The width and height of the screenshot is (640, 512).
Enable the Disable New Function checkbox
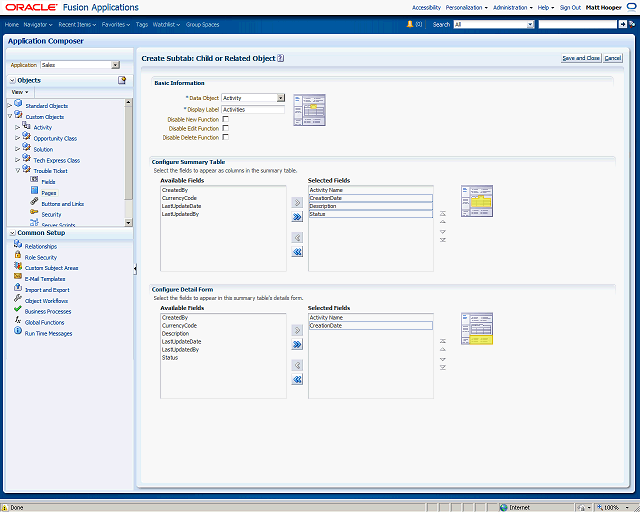[225, 119]
